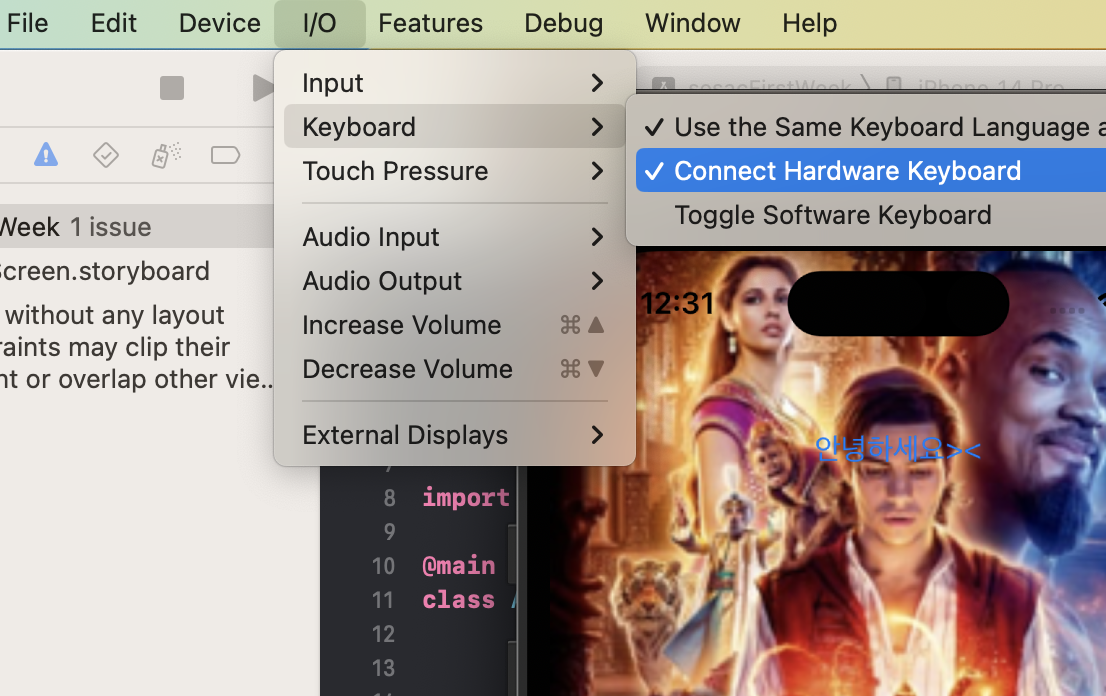Open the Debug menu
This screenshot has width=1106, height=696.
tap(564, 23)
